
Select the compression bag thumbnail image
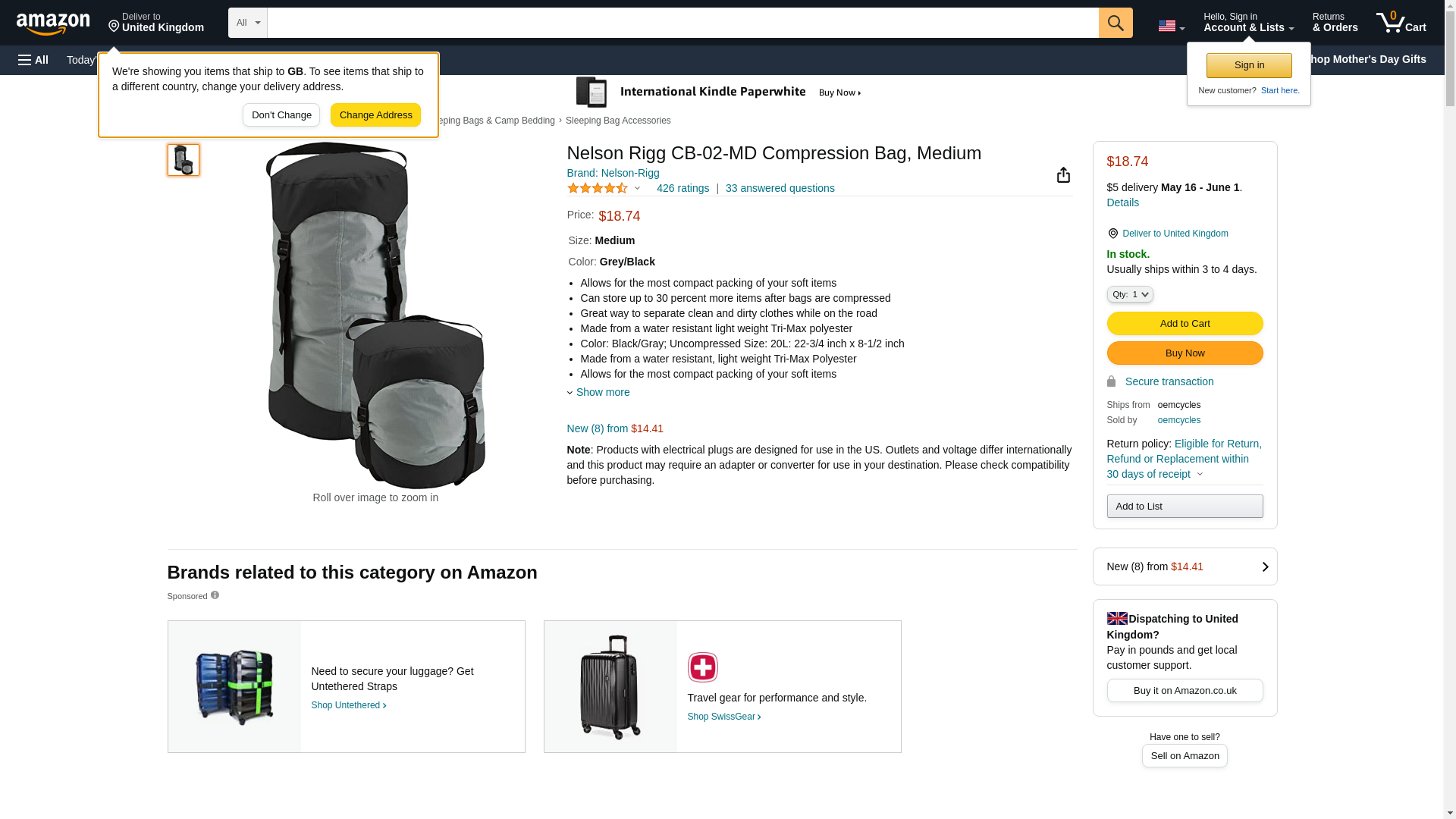click(x=184, y=160)
